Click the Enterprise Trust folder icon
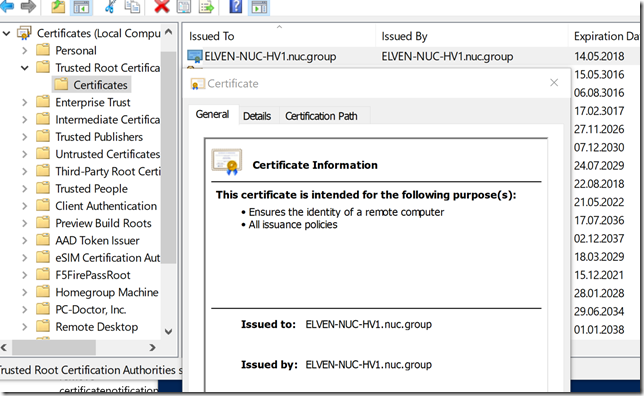Viewport: 644px width, 396px height. click(x=43, y=102)
